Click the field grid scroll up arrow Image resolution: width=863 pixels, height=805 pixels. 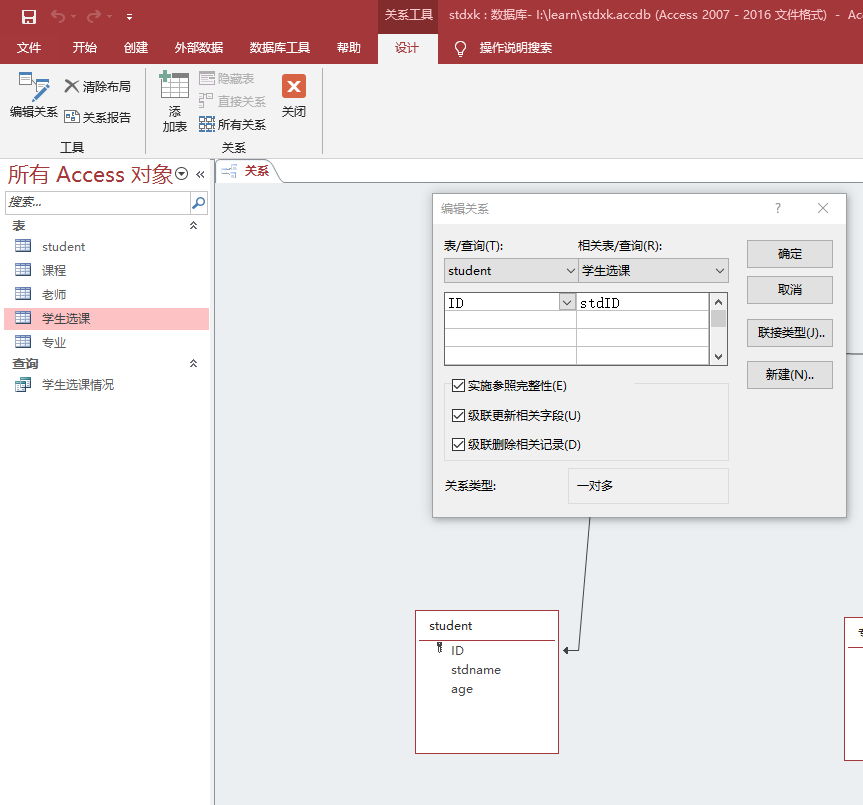click(718, 302)
